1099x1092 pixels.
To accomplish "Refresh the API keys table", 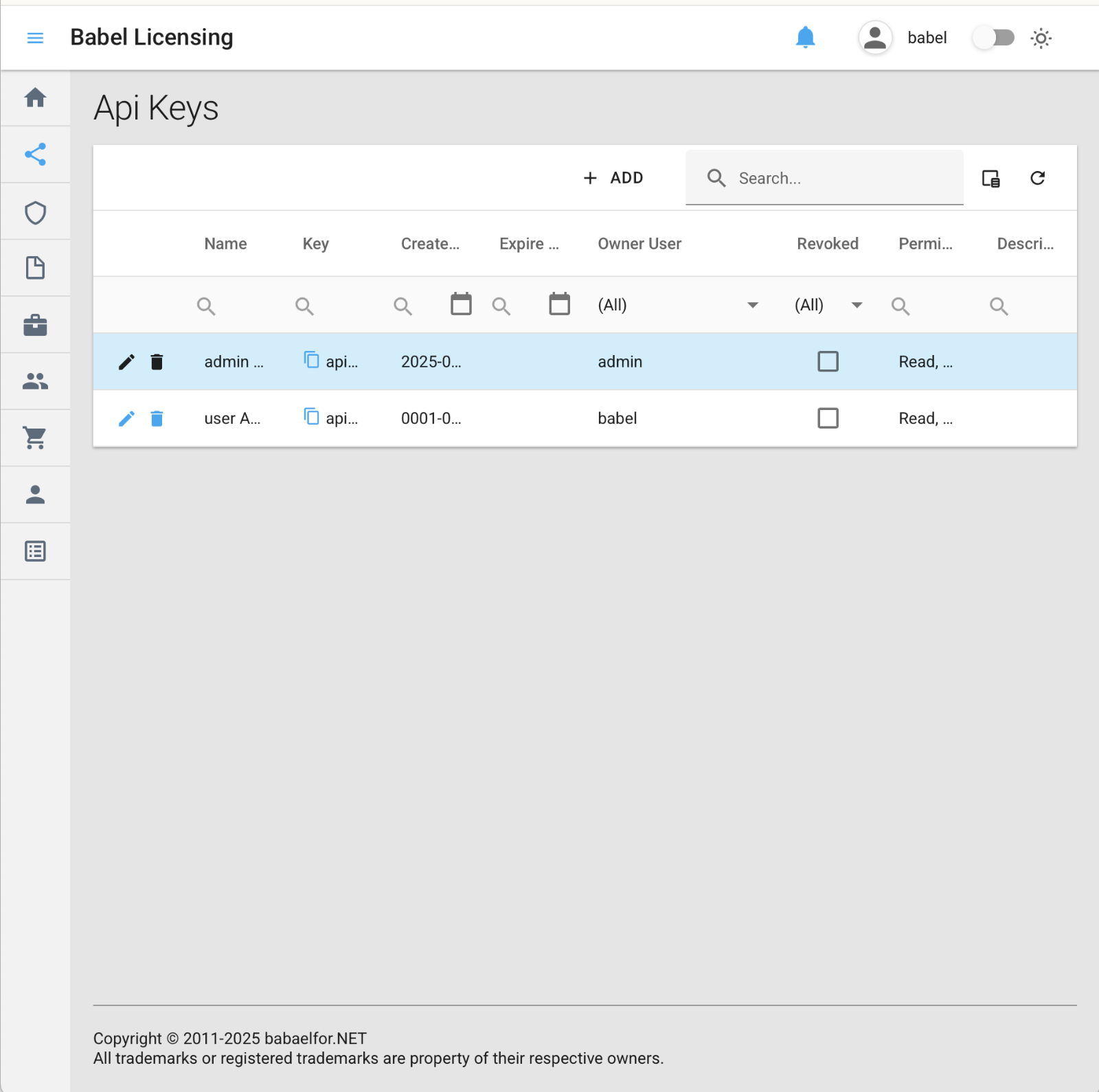I will 1037,179.
